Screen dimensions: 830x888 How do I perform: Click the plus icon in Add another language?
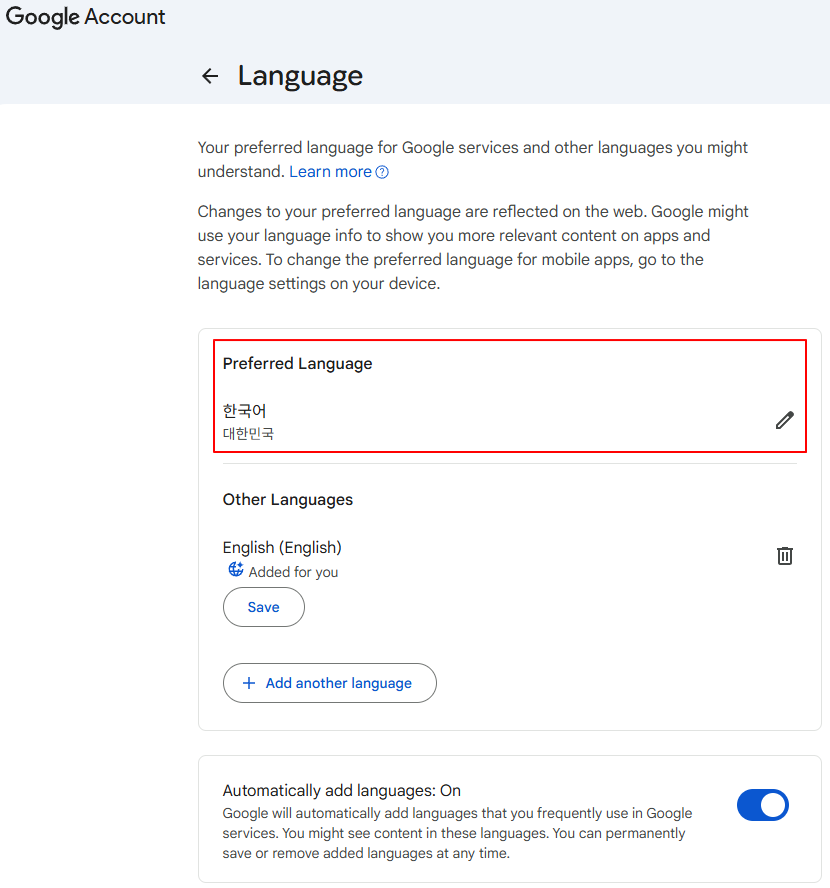tap(250, 683)
